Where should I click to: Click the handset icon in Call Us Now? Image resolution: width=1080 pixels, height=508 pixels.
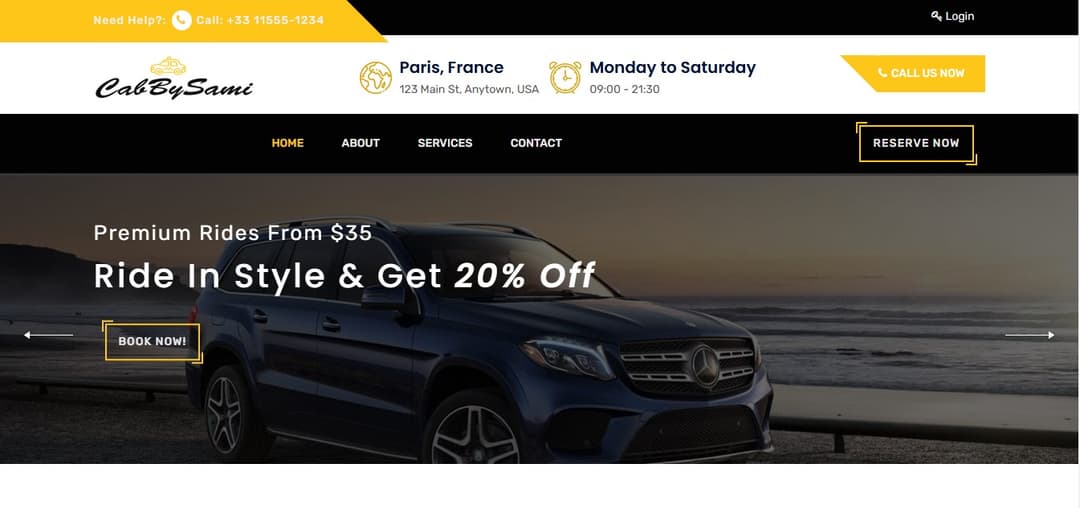tap(882, 73)
